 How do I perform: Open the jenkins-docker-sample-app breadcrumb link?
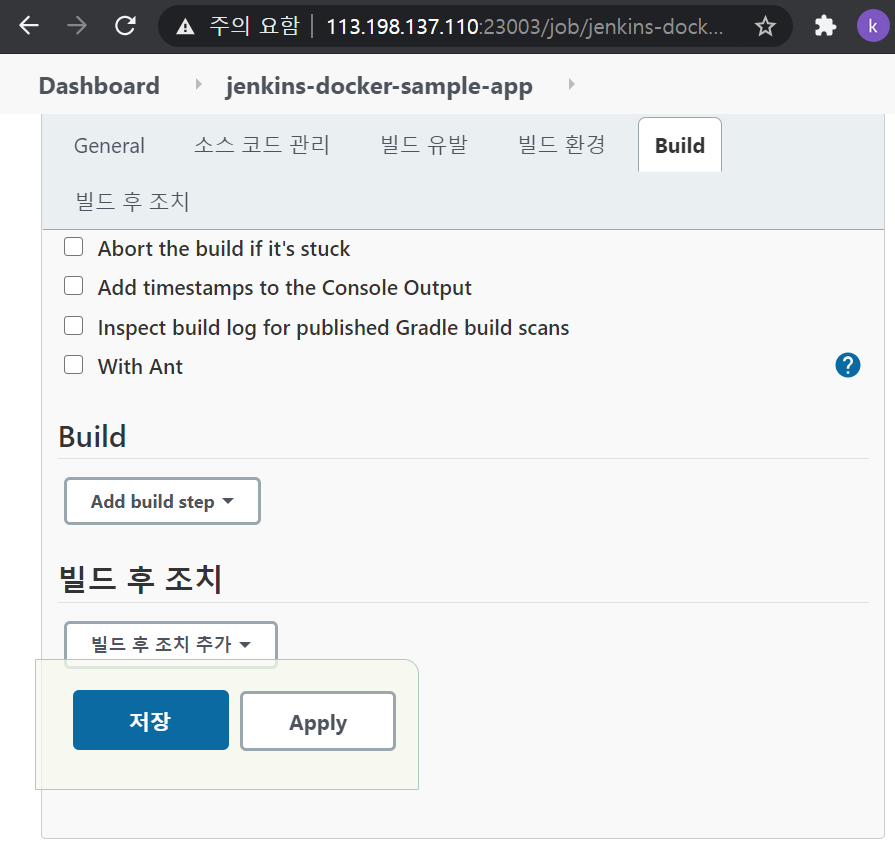(379, 86)
